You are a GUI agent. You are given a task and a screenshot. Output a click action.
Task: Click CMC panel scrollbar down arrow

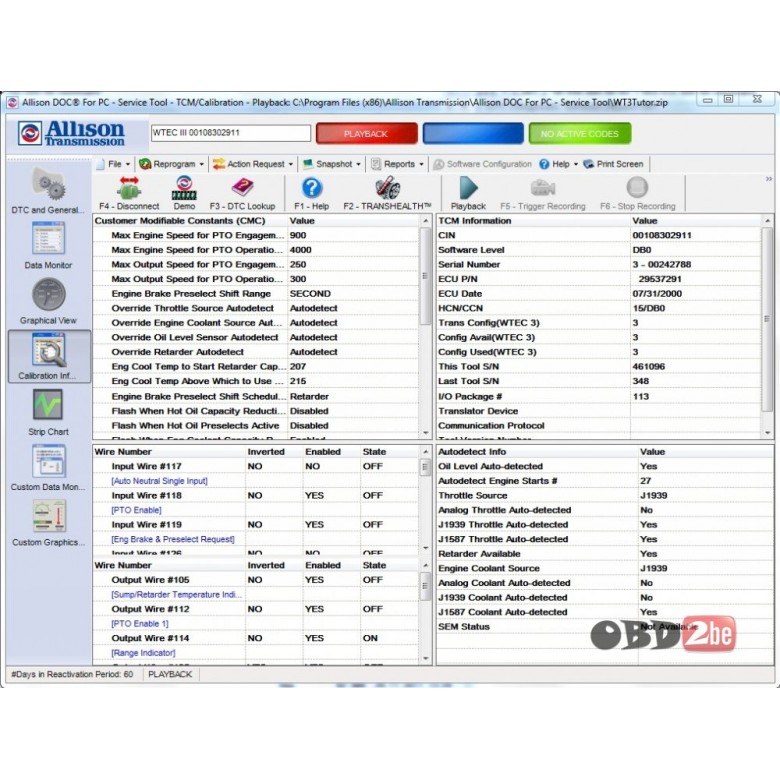tap(425, 433)
